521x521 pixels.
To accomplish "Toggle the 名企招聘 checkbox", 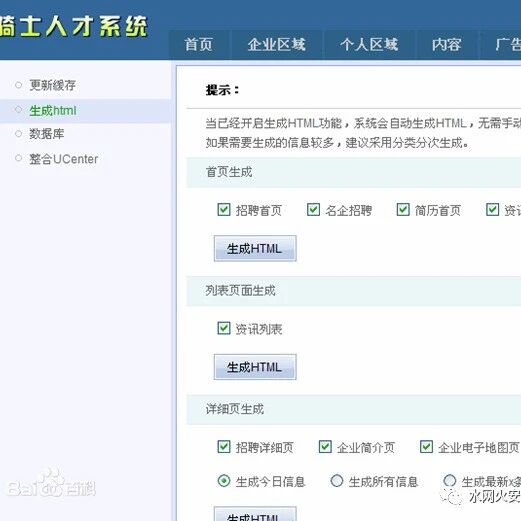I will tap(313, 210).
